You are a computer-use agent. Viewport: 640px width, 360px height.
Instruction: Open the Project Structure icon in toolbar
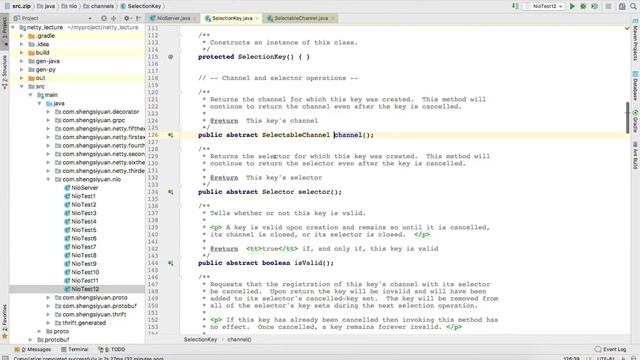[x=622, y=6]
